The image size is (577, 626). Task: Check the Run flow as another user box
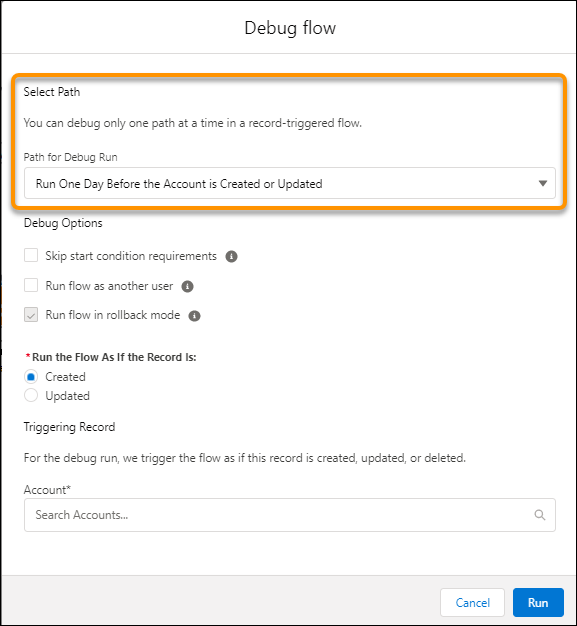(x=31, y=285)
